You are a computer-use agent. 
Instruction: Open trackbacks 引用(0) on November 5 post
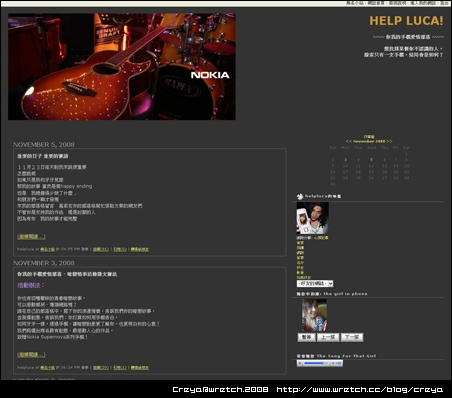(x=120, y=249)
